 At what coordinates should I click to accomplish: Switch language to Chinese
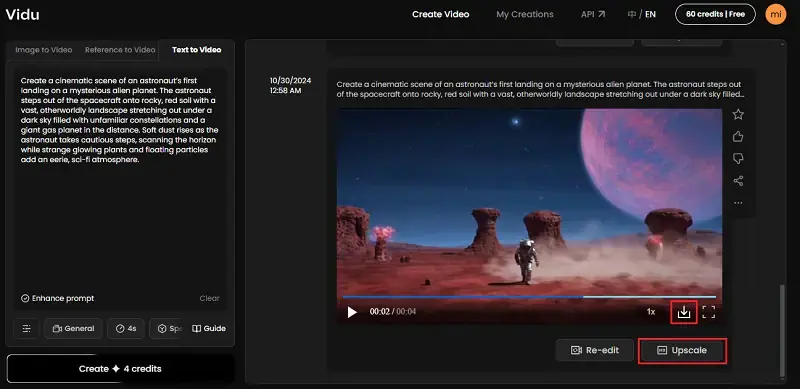click(x=632, y=14)
